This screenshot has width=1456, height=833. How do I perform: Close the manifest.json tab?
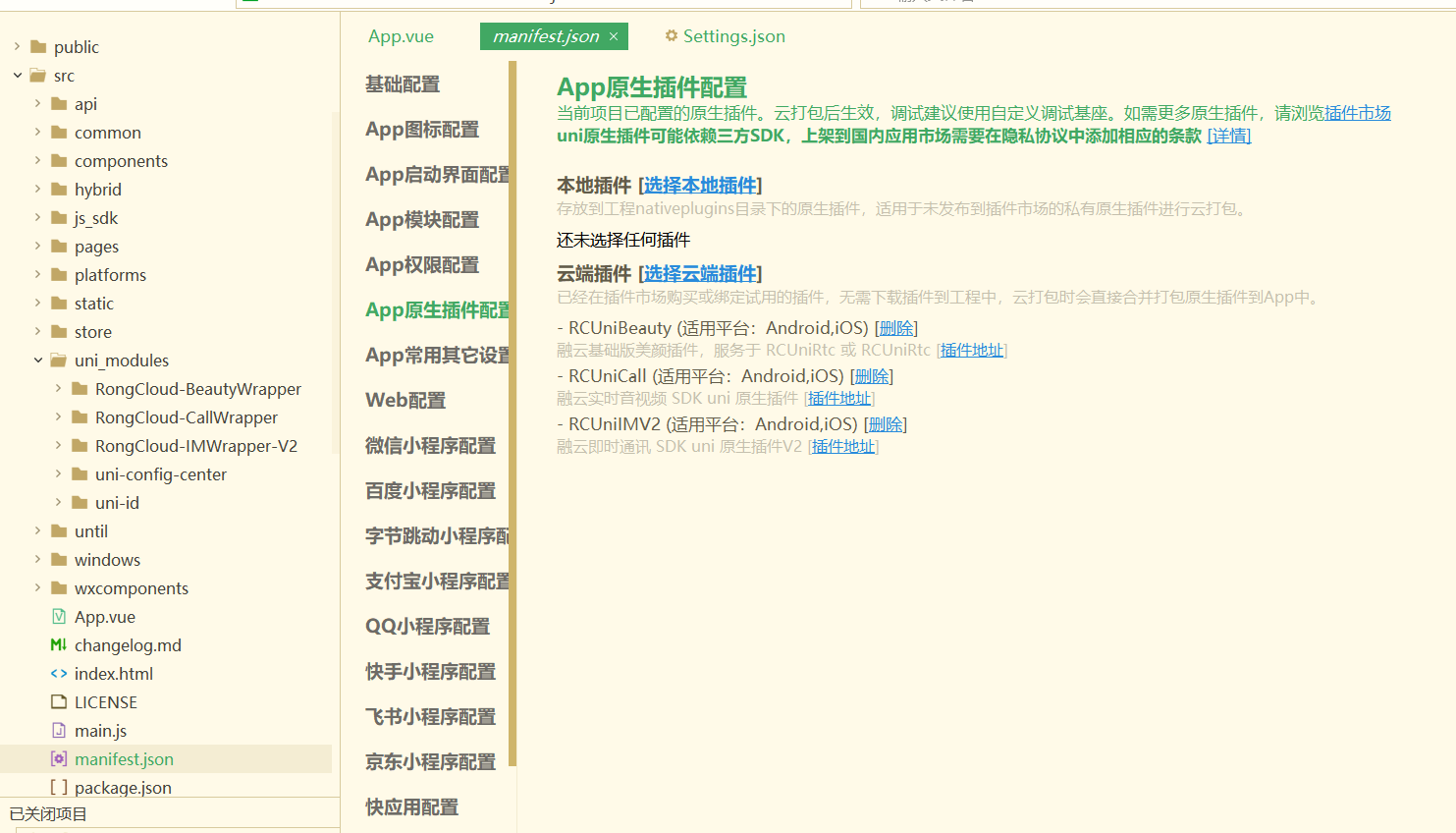(x=614, y=36)
